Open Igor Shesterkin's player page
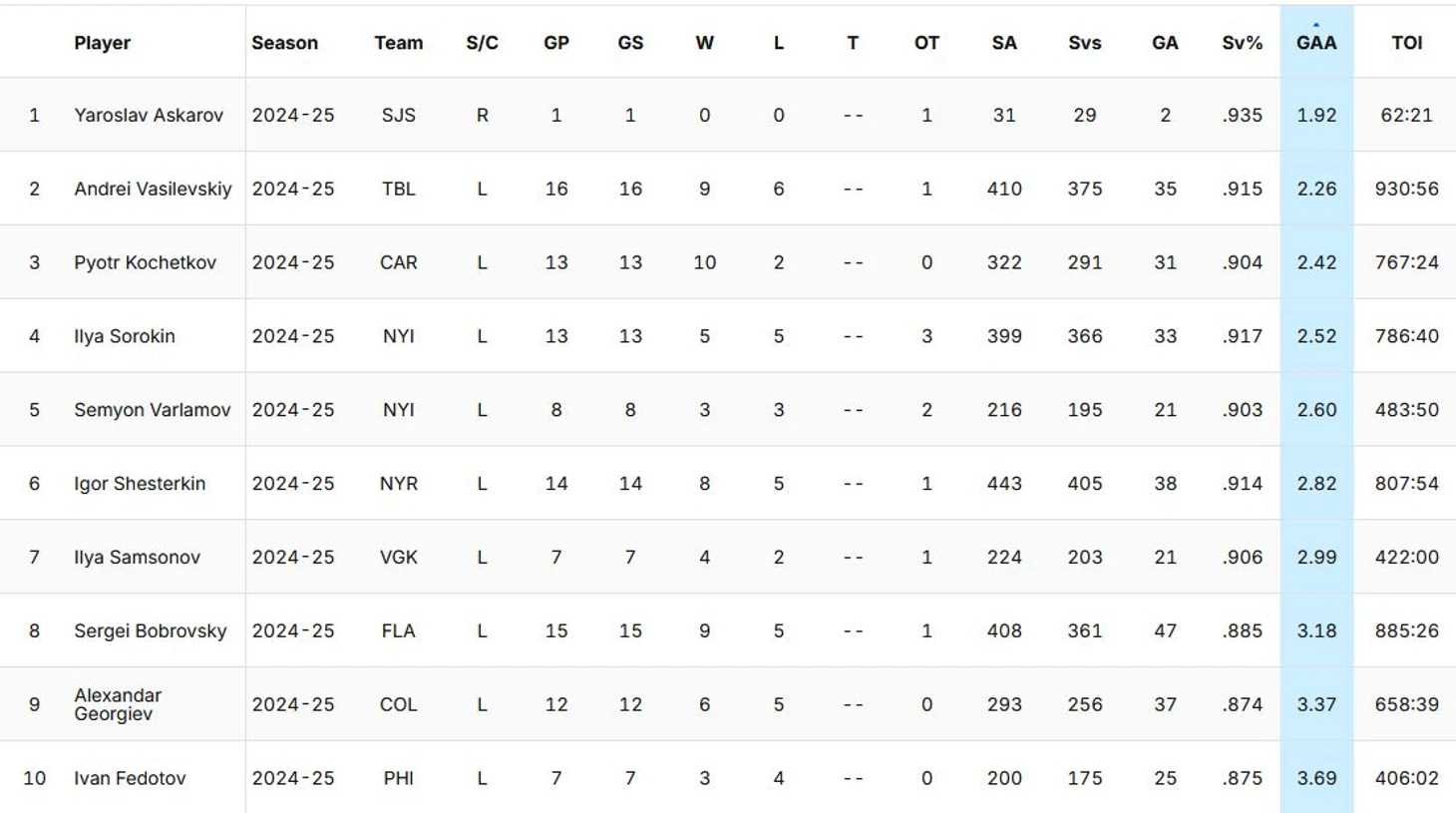1456x813 pixels. click(140, 484)
